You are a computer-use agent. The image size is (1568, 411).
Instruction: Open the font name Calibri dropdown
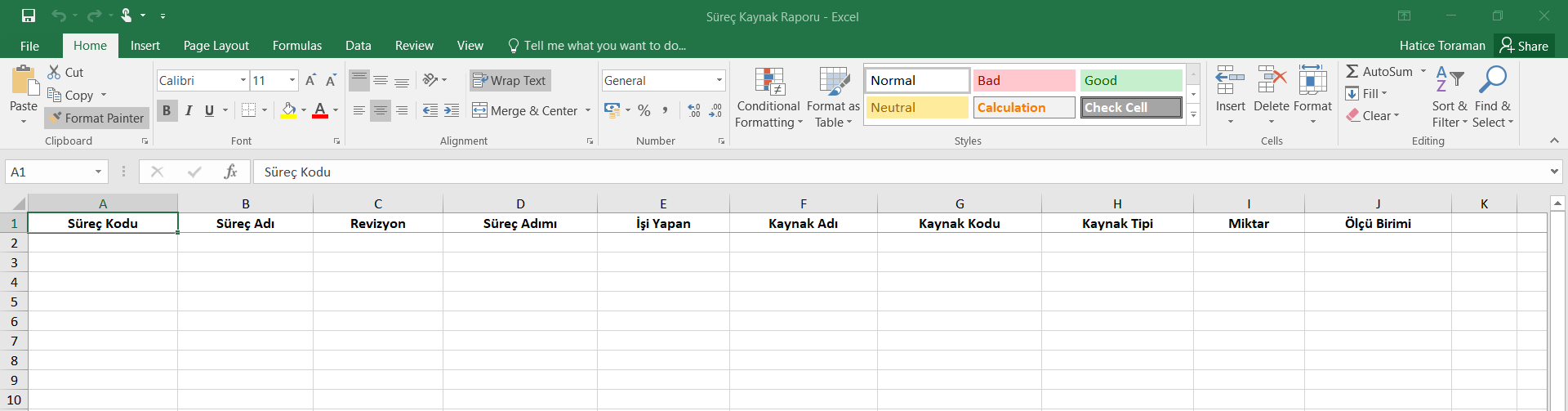(243, 80)
